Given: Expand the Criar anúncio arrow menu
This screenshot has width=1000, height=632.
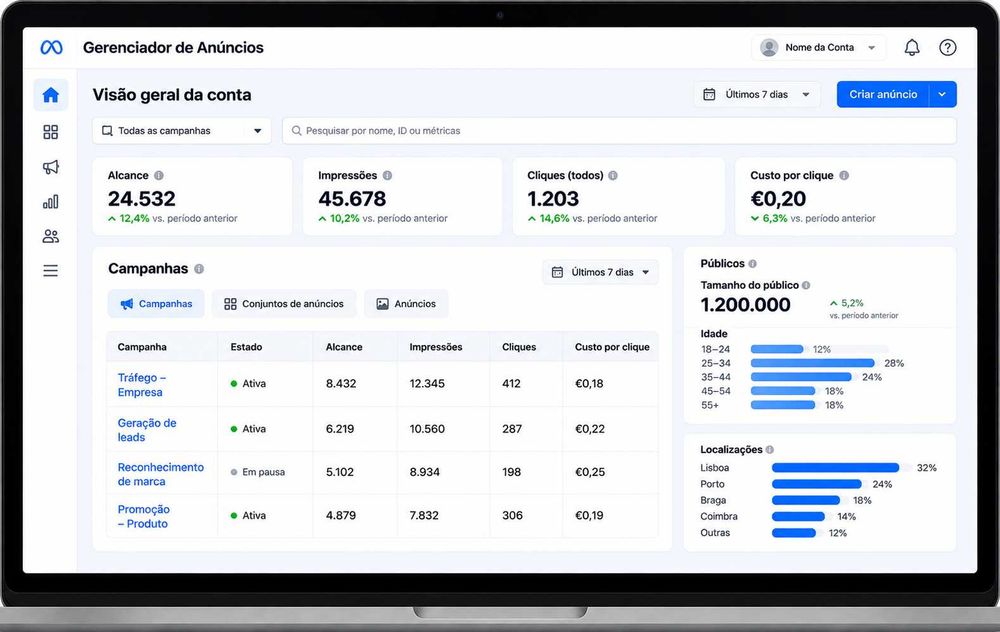Looking at the screenshot, I should pos(943,94).
